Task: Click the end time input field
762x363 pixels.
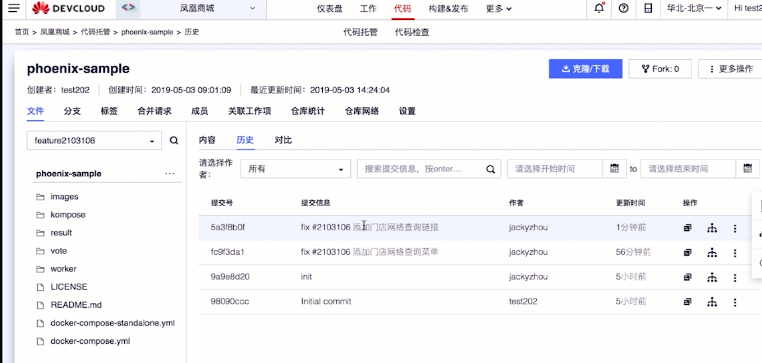Action: [x=688, y=169]
